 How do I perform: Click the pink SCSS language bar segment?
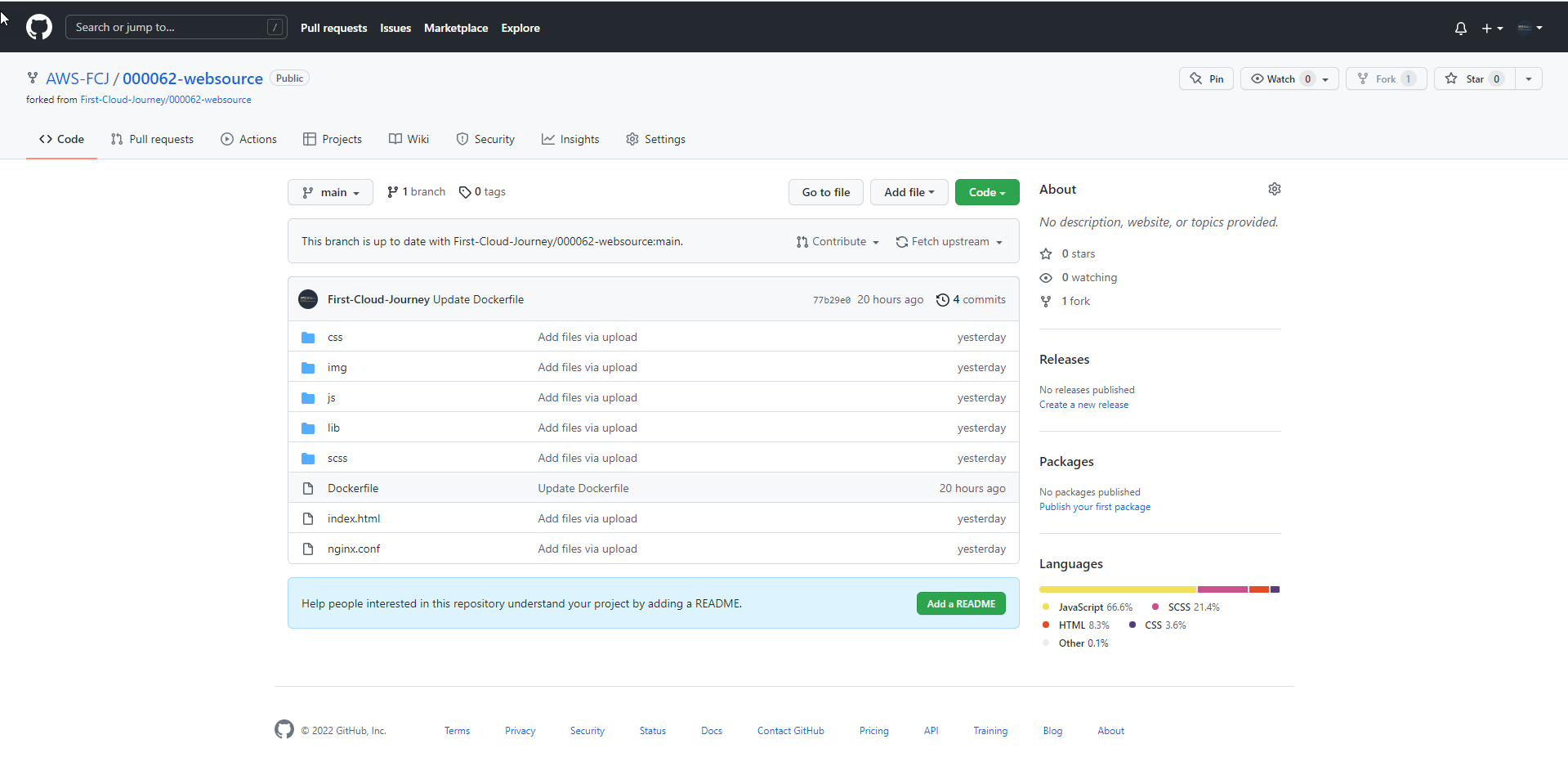tap(1223, 589)
